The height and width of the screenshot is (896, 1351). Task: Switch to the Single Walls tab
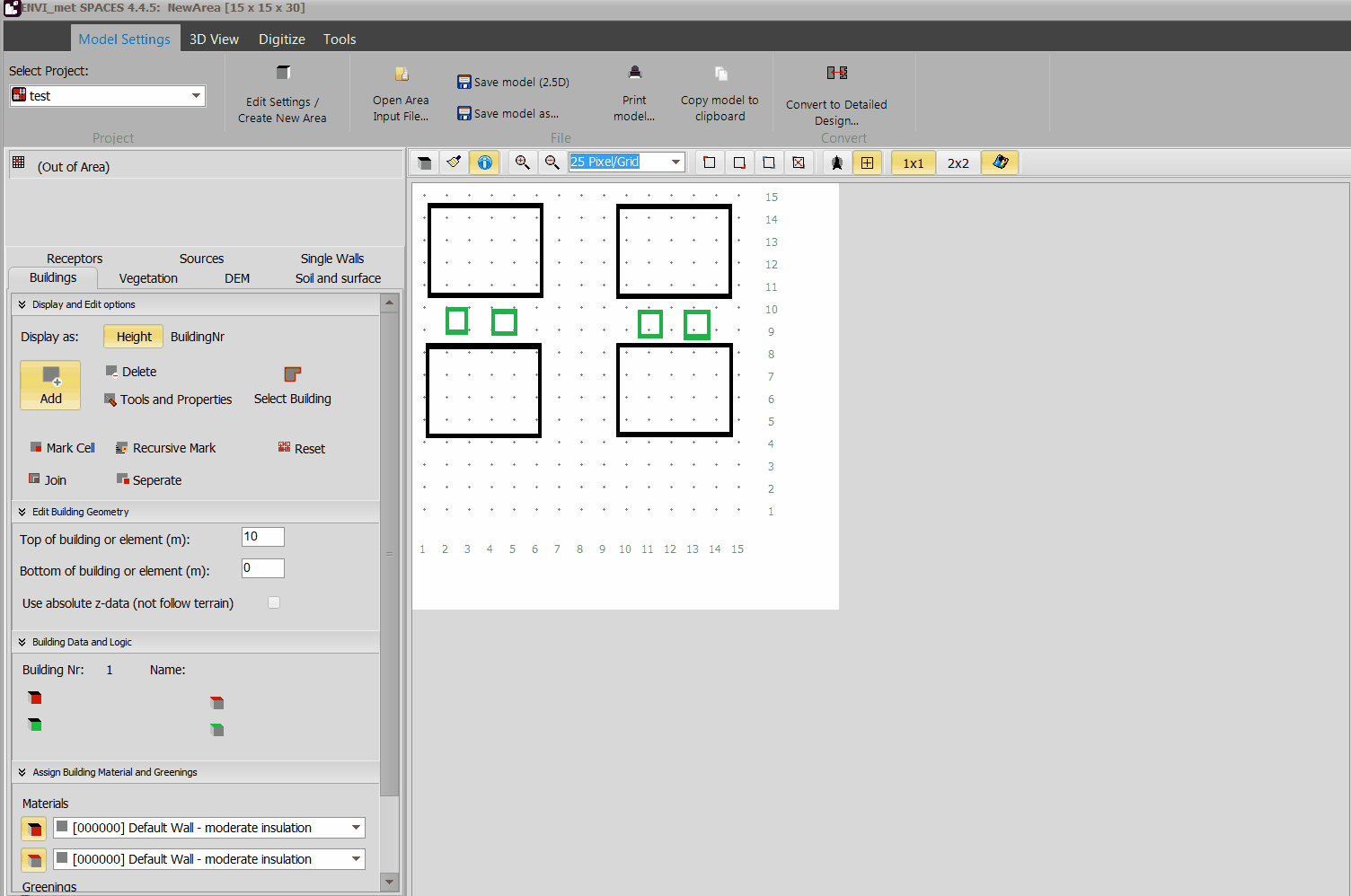point(332,259)
